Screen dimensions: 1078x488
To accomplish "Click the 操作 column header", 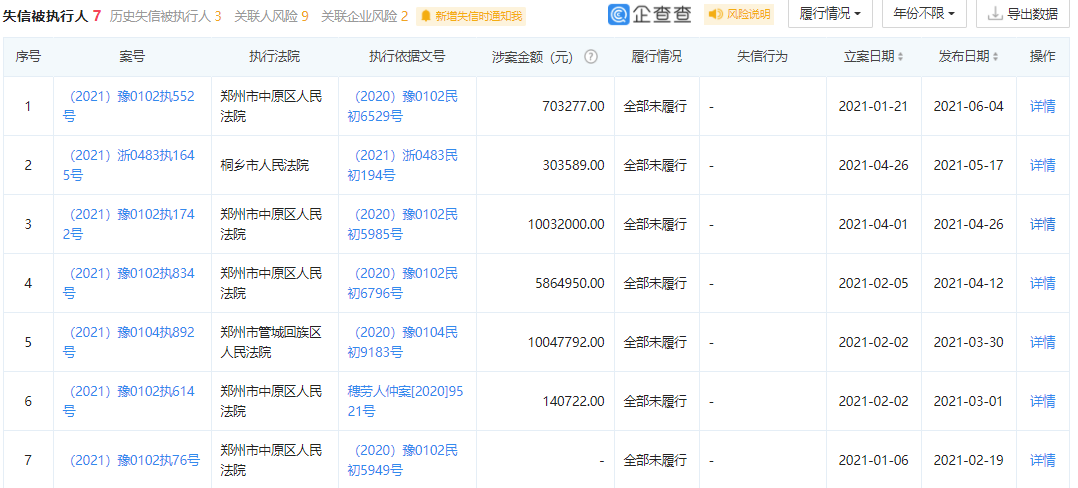I will [x=1042, y=57].
